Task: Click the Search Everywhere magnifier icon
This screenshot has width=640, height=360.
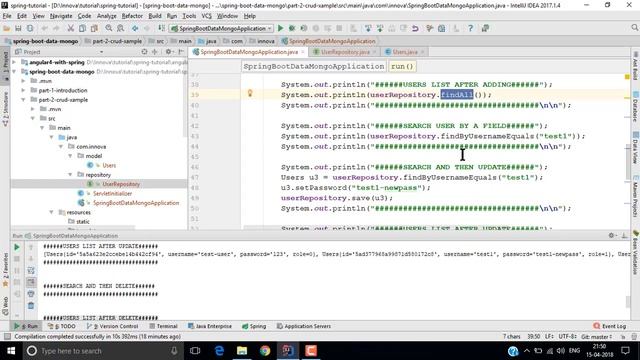Action: 634,28
